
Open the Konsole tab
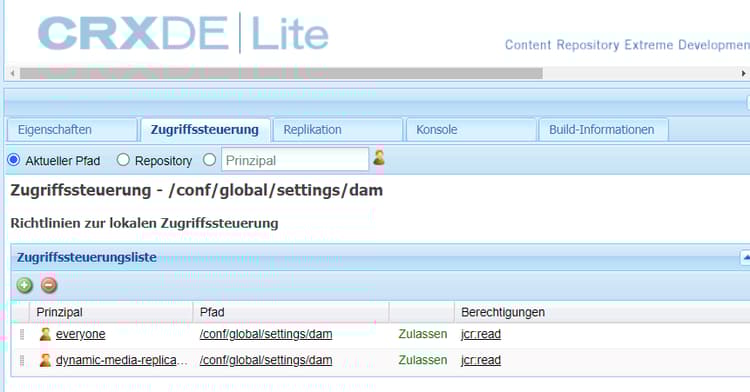click(x=471, y=130)
